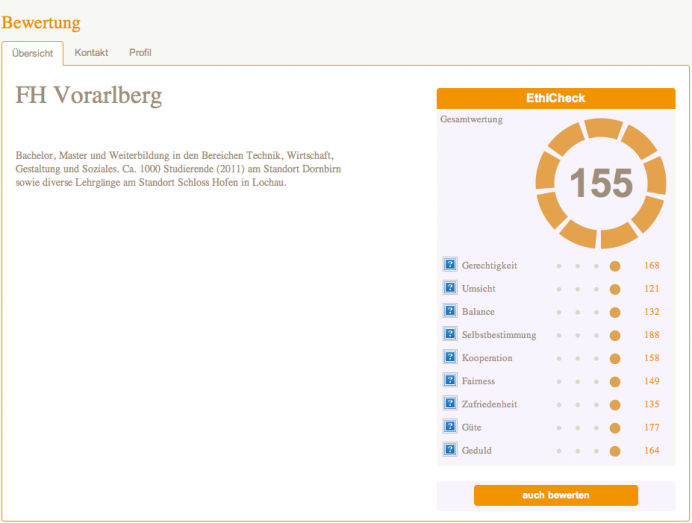Open help icon next to Fairness
Viewport: 692px width, 523px height.
click(x=450, y=380)
